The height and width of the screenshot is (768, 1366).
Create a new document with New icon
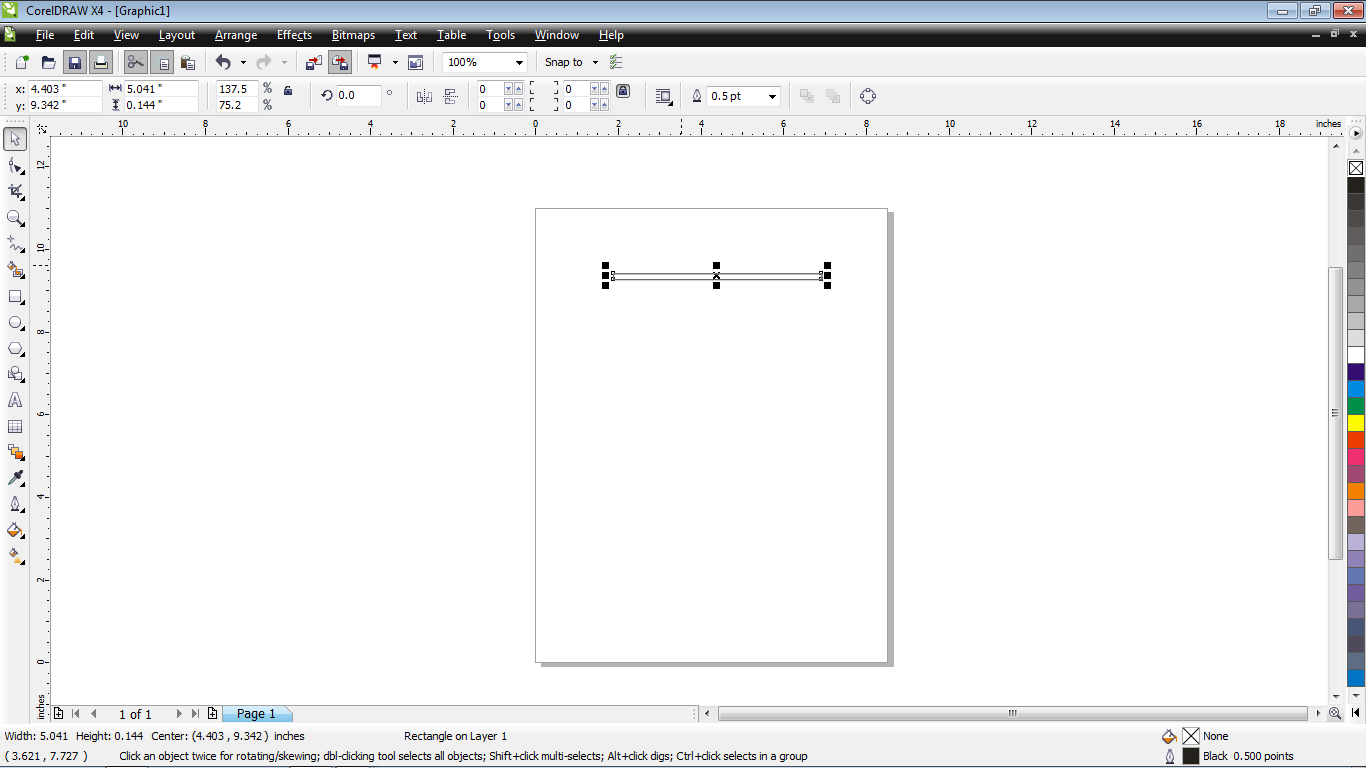click(x=22, y=62)
